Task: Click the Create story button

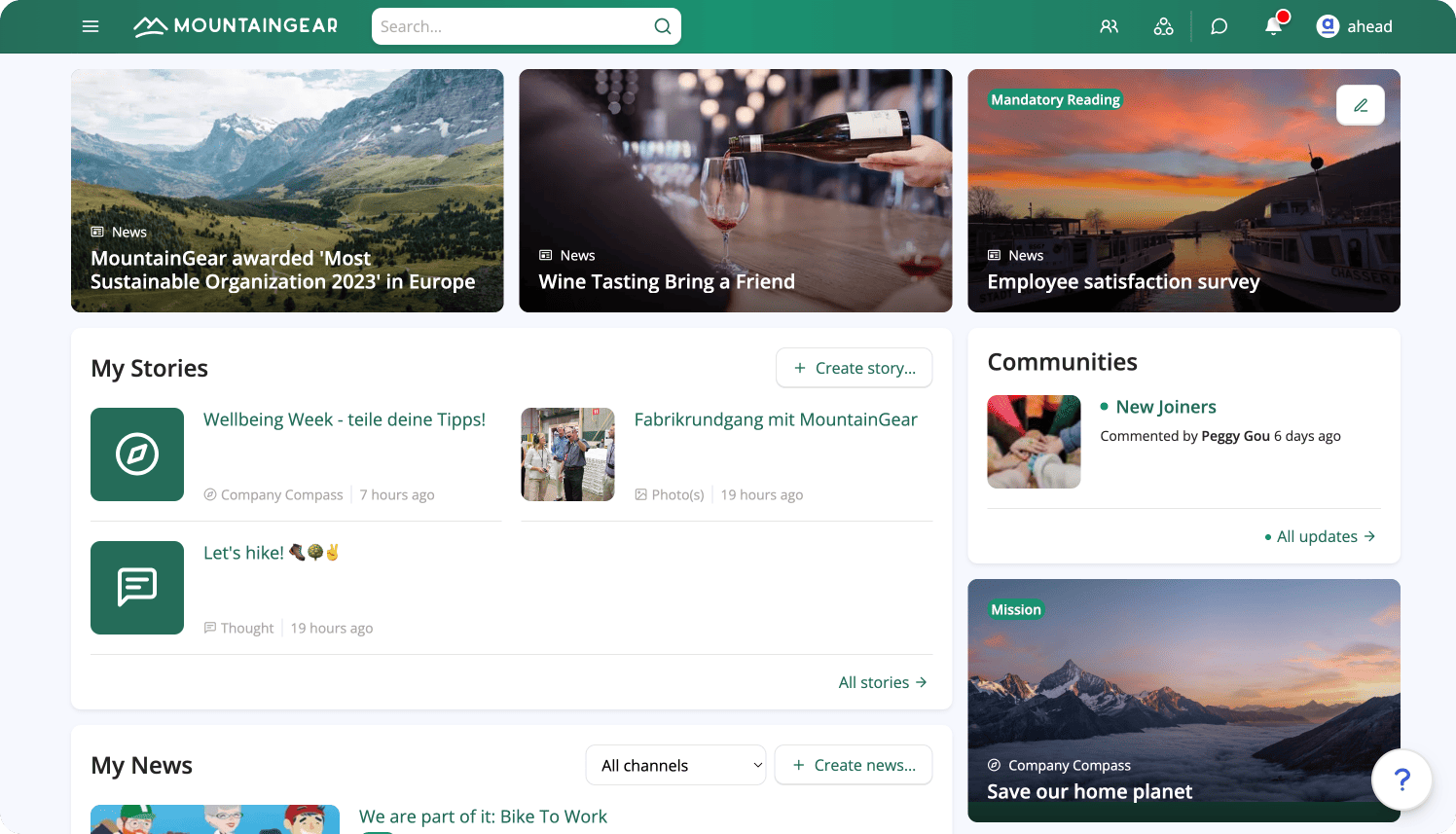Action: click(854, 368)
